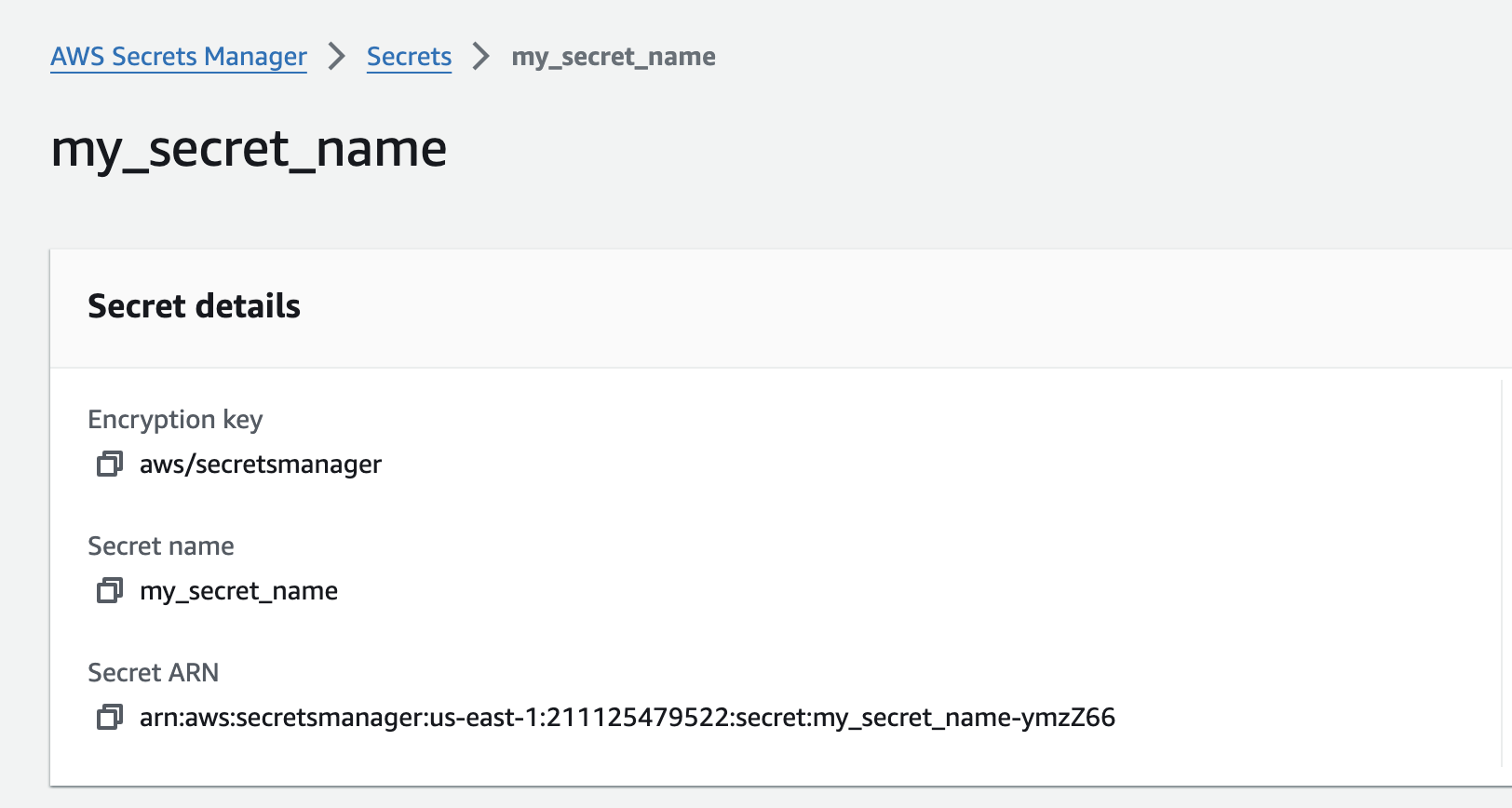Select the my_secret_name breadcrumb item
The height and width of the screenshot is (808, 1512).
(614, 57)
